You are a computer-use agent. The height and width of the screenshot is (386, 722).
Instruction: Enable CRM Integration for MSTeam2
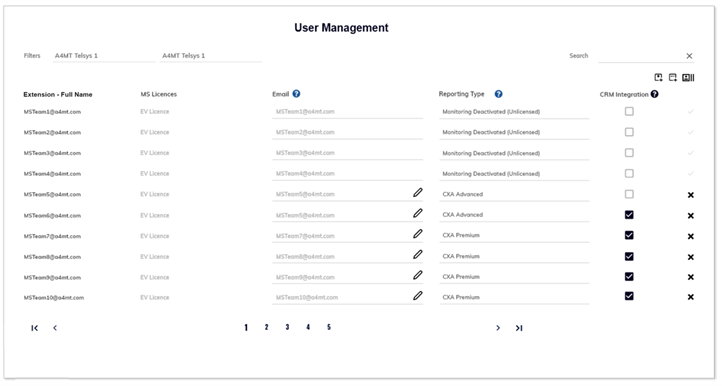[629, 132]
